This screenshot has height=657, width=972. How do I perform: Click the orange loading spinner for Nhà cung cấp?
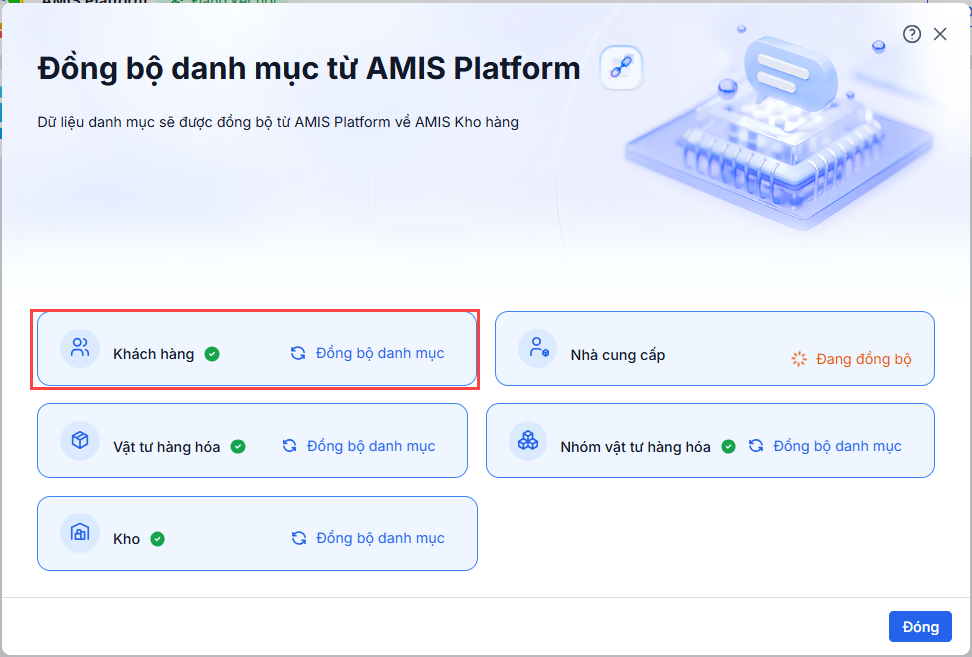pyautogui.click(x=799, y=359)
